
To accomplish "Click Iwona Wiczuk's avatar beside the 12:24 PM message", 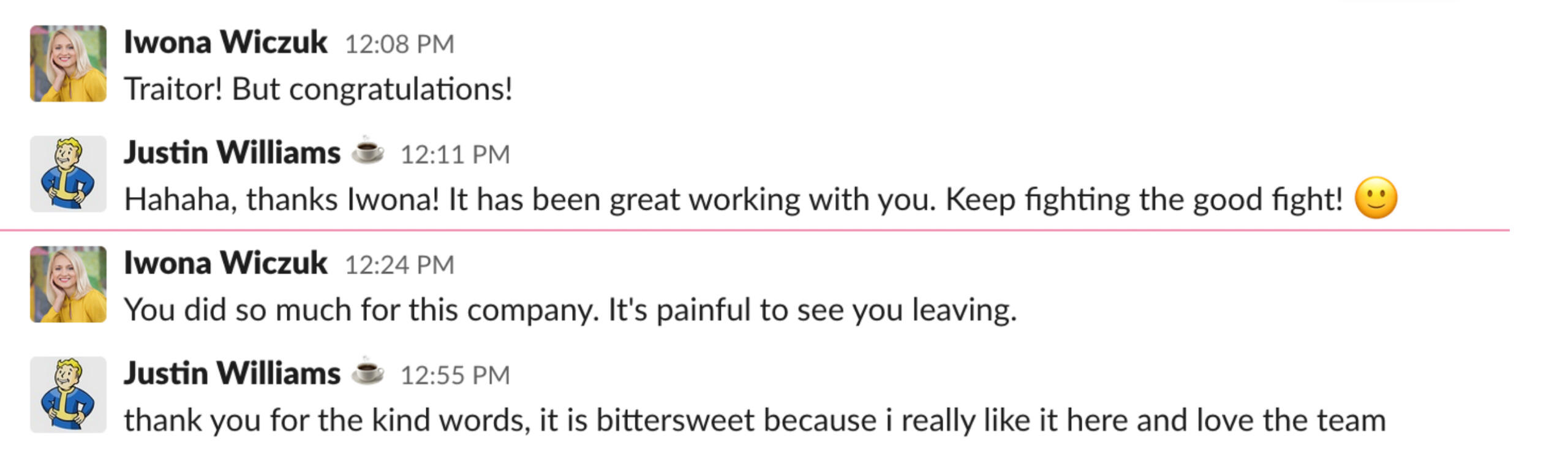I will [68, 284].
